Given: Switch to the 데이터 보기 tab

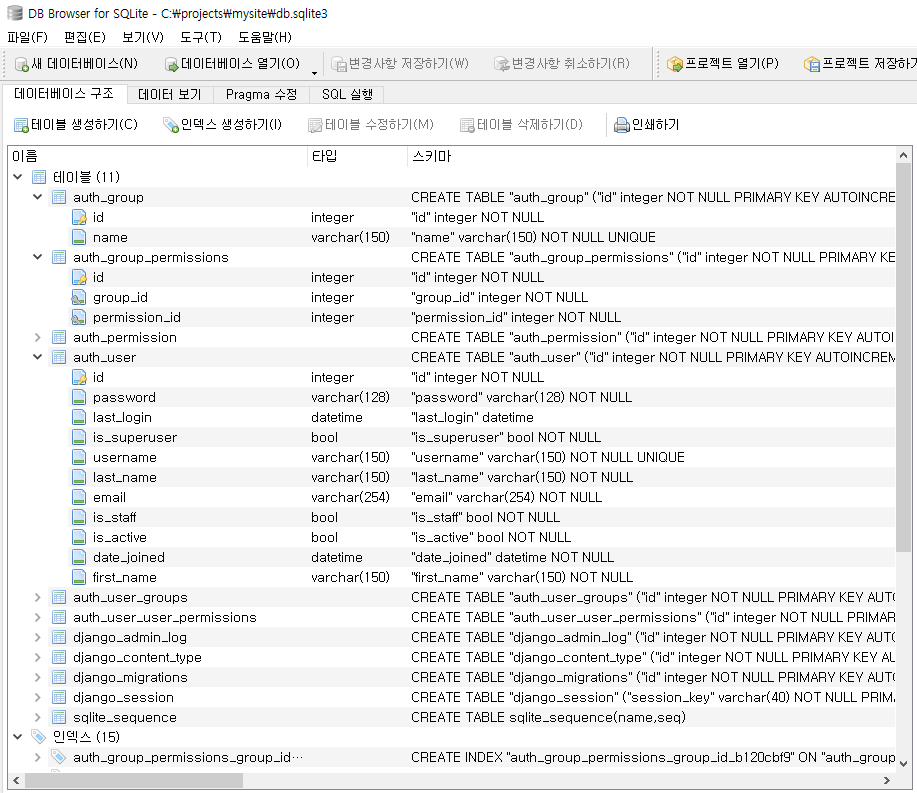Looking at the screenshot, I should click(x=170, y=95).
